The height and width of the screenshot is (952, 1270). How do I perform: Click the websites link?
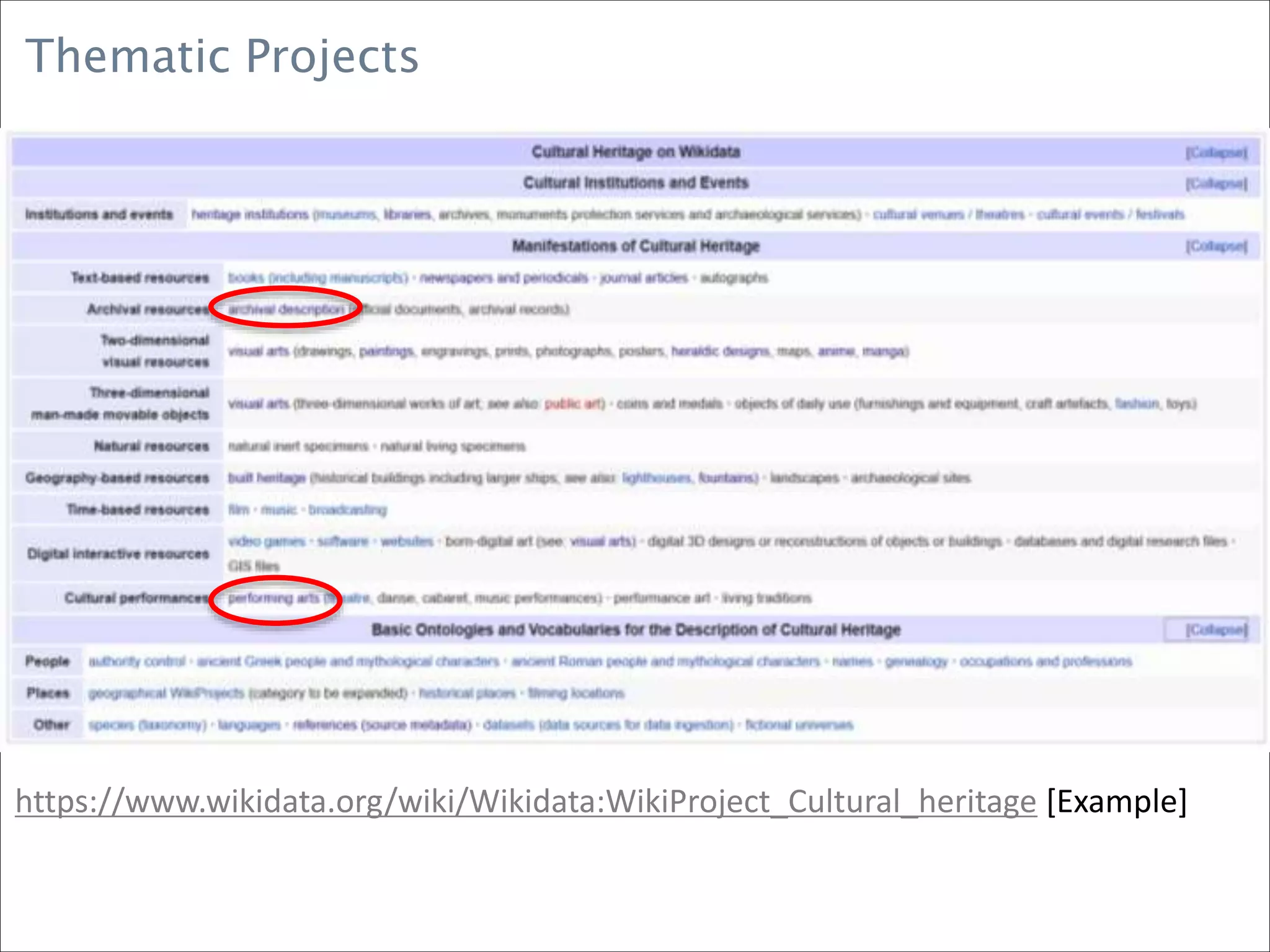click(x=407, y=541)
